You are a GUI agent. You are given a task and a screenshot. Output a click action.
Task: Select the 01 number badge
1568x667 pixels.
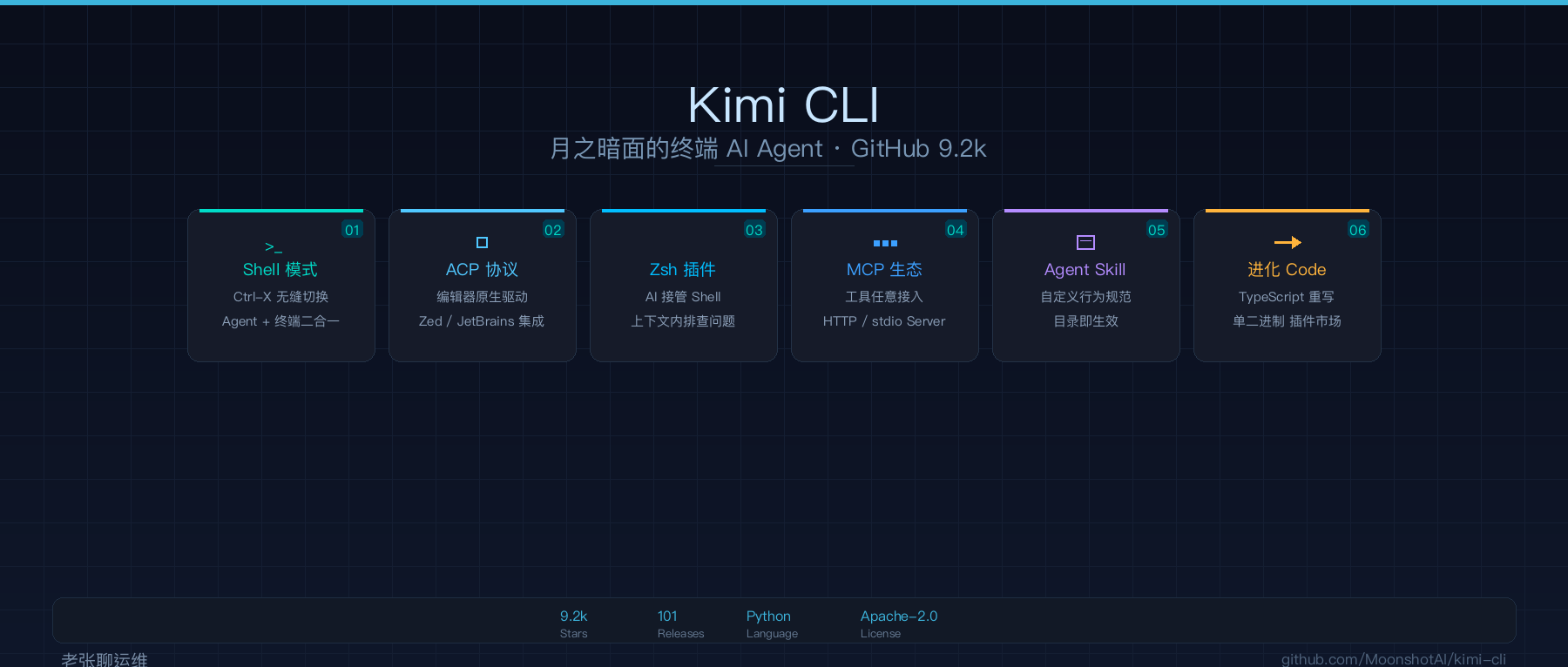point(352,230)
